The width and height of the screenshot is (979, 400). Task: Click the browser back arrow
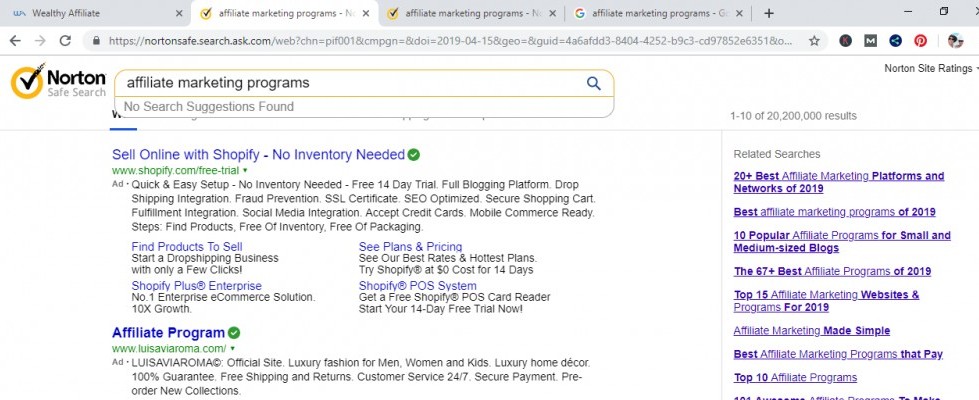tap(15, 41)
